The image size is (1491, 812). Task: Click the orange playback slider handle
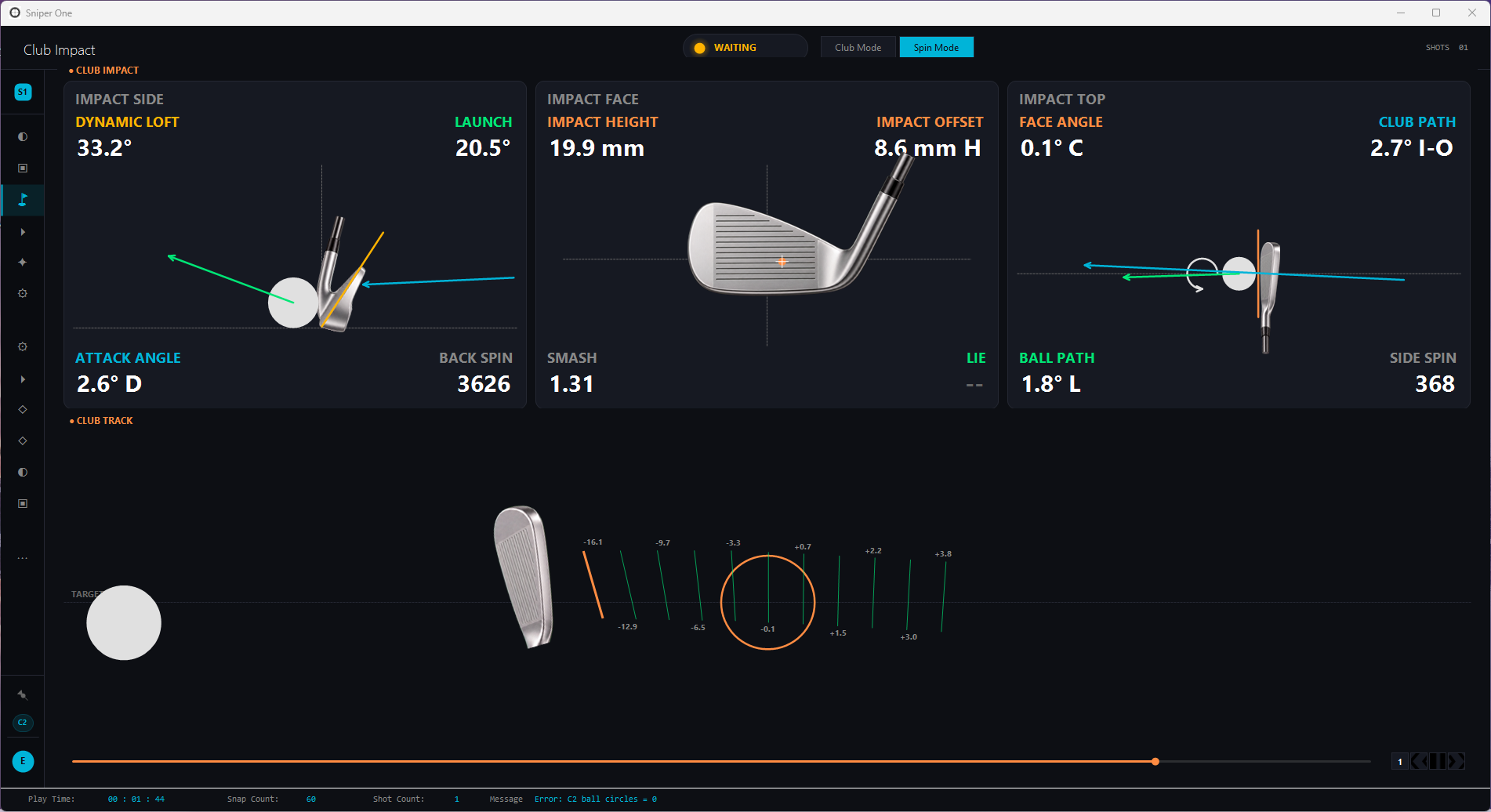tap(1155, 761)
